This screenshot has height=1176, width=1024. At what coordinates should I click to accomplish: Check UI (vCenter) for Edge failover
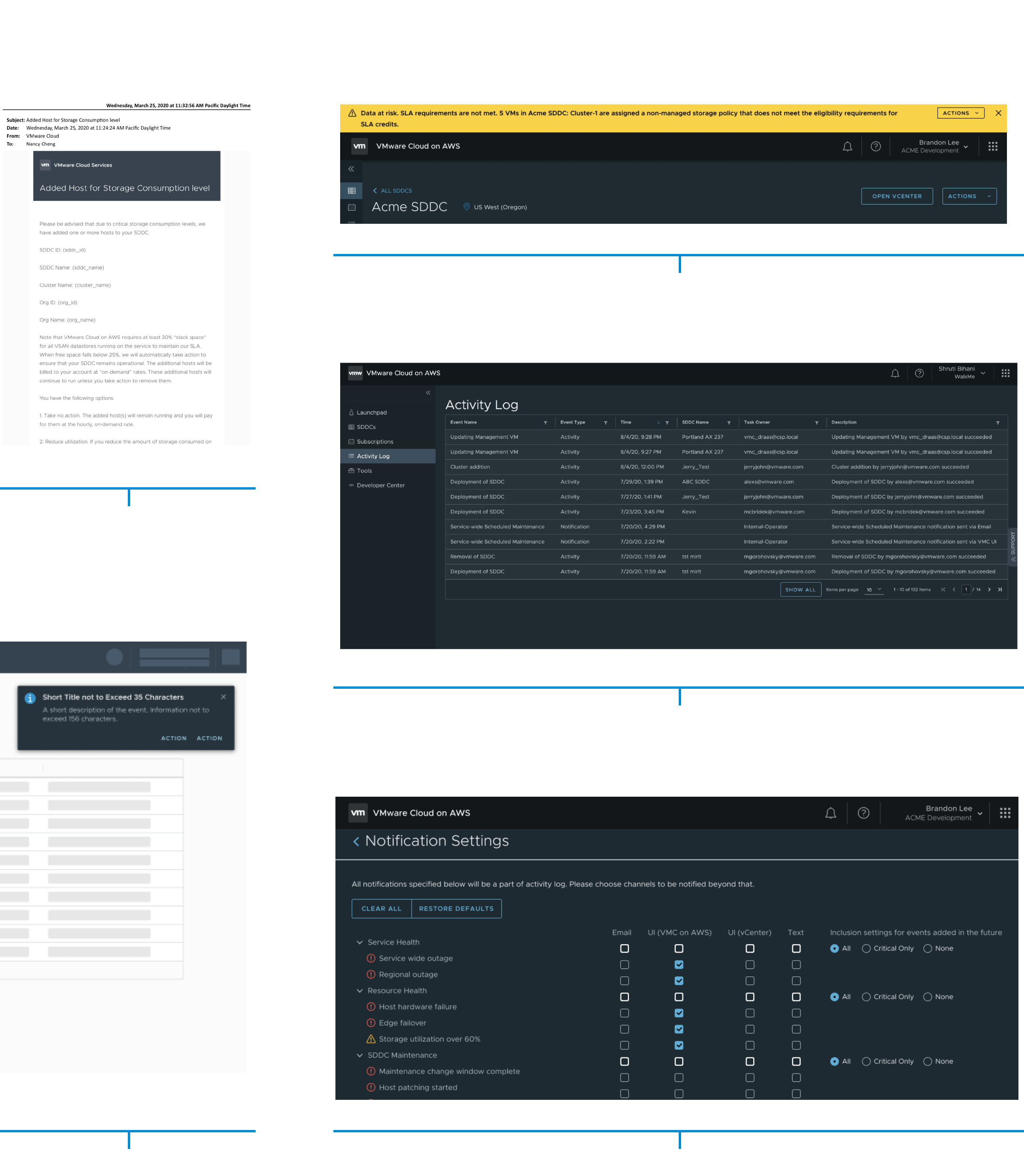click(750, 1030)
